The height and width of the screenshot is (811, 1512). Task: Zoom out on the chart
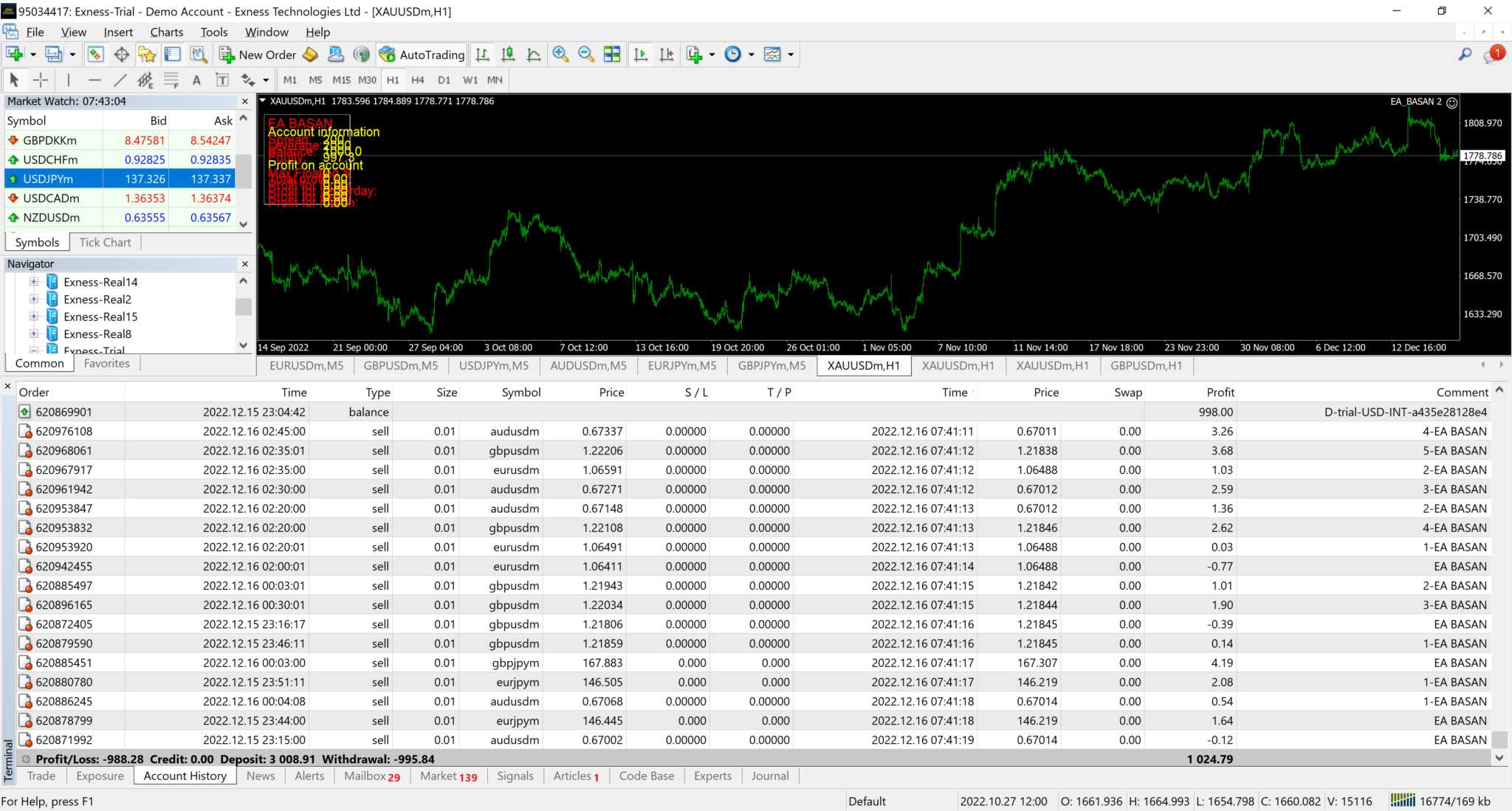[x=586, y=55]
